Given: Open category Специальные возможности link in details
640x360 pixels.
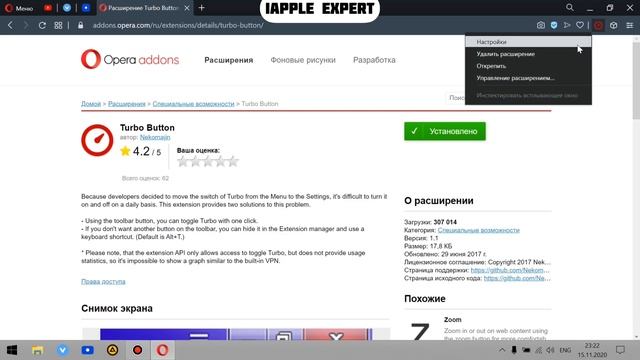Looking at the screenshot, I should (x=478, y=230).
